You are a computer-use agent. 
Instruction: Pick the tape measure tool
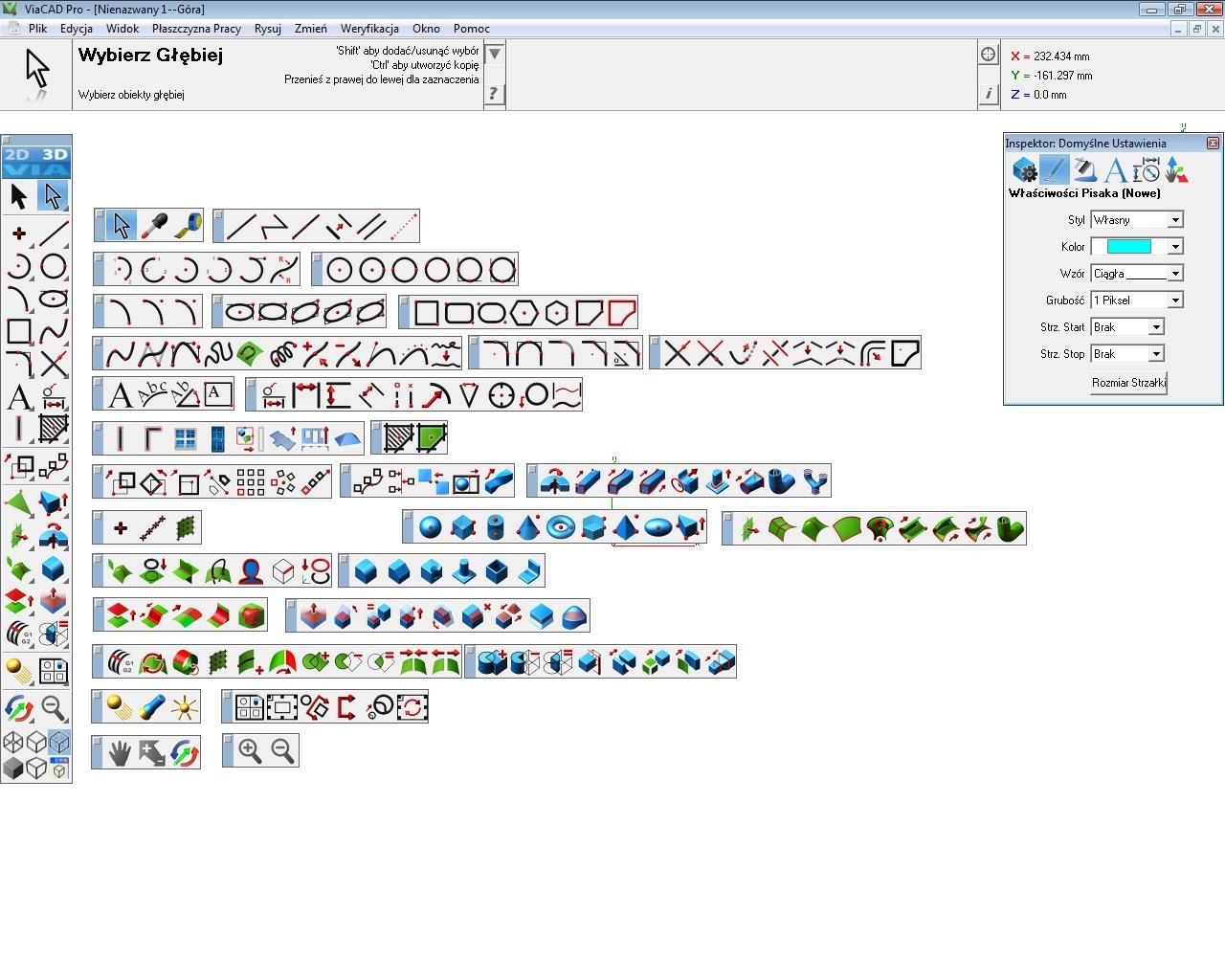pos(188,226)
